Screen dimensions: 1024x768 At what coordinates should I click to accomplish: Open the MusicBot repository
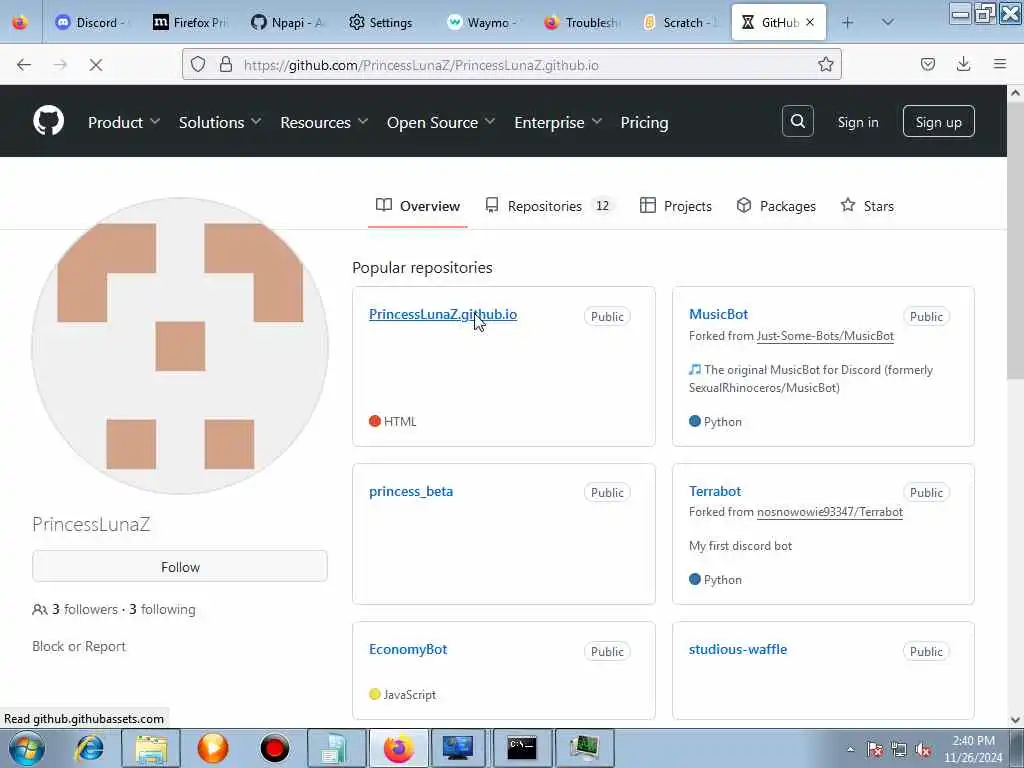pyautogui.click(x=718, y=314)
